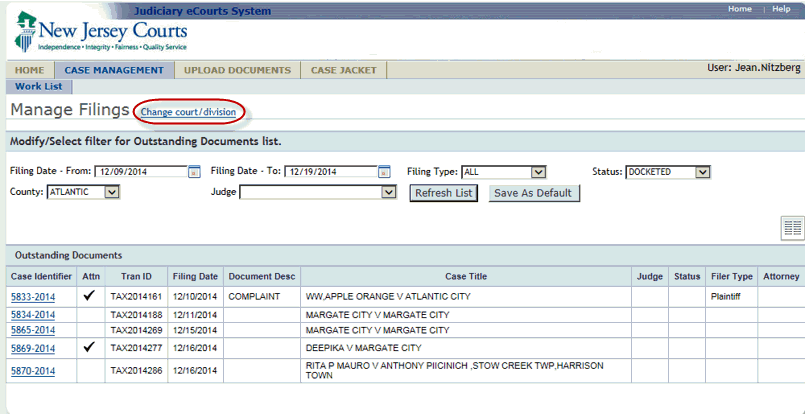Expand the County dropdown showing ATLANTIC
The height and width of the screenshot is (414, 805).
pyautogui.click(x=111, y=192)
